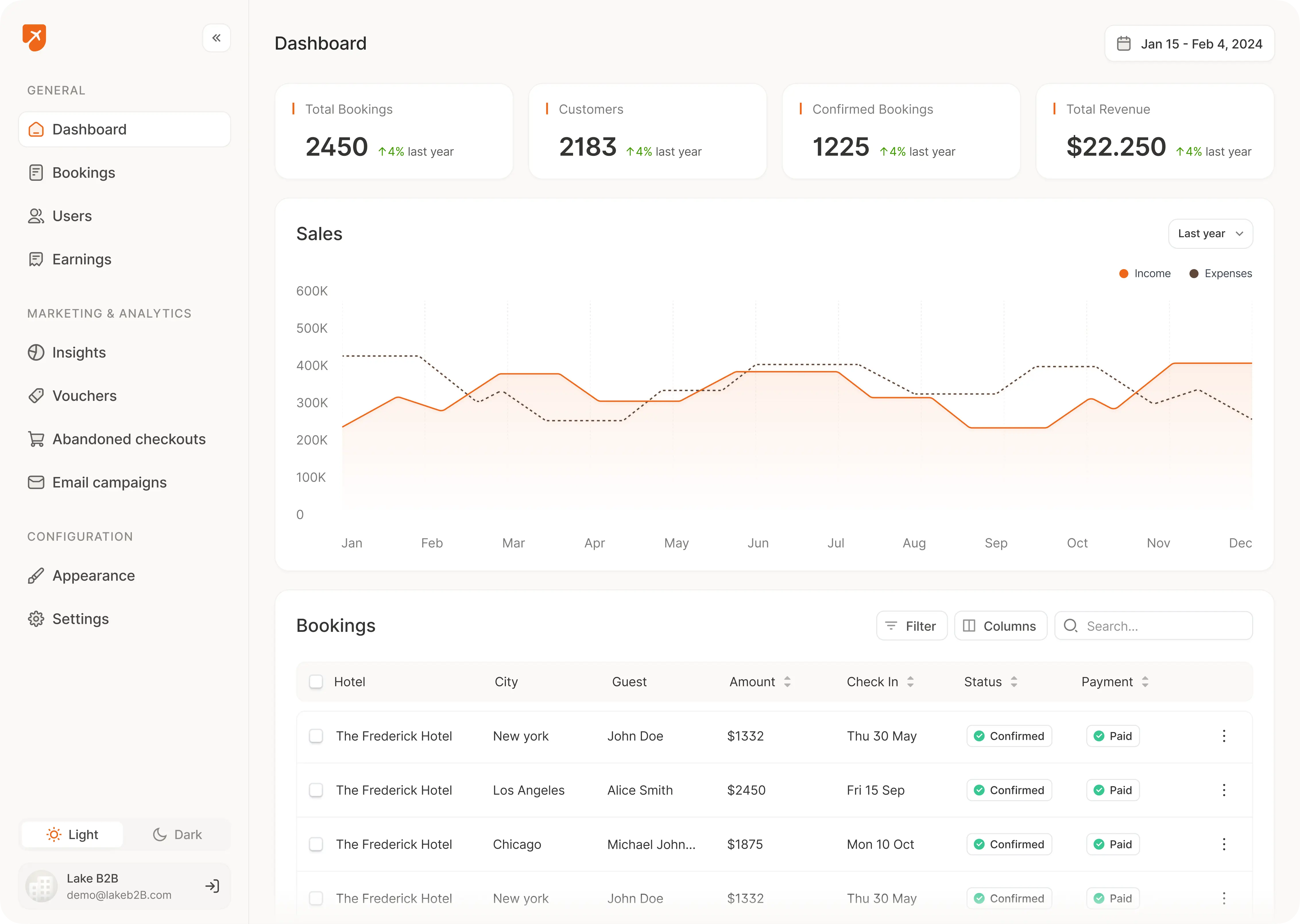Click the Abandoned checkouts cart icon
This screenshot has height=924, width=1300.
pyautogui.click(x=36, y=439)
